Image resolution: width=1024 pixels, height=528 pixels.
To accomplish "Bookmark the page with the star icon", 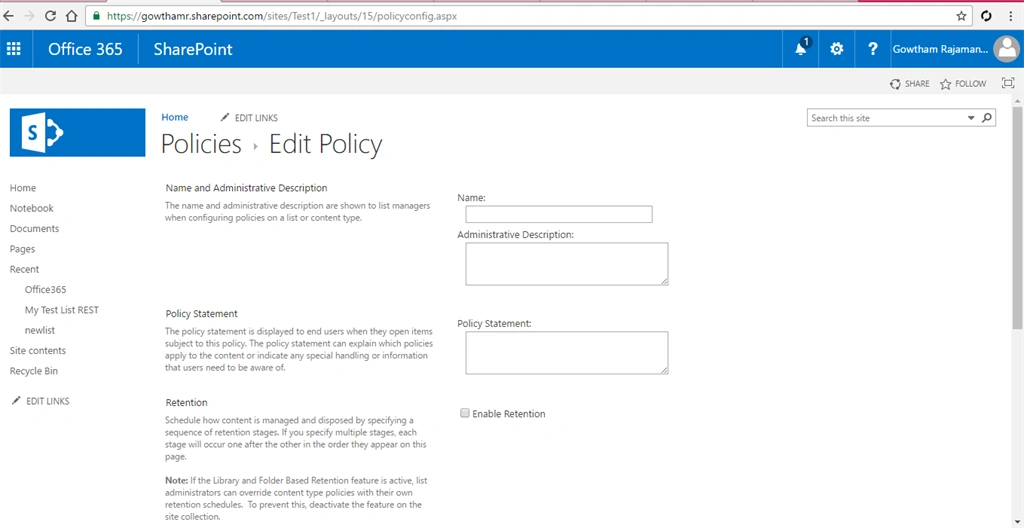I will pos(961,16).
